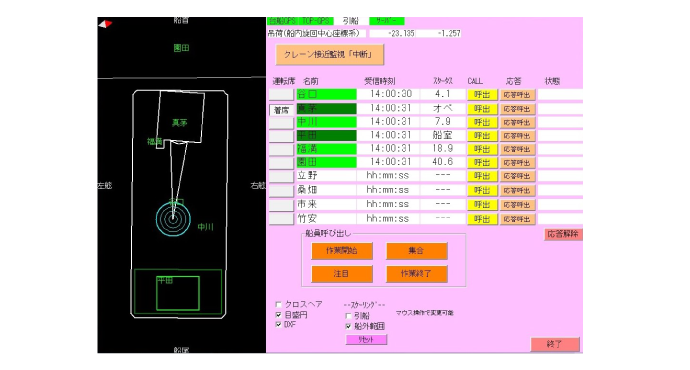
Task: Click the 引船 status indicator at the top
Action: click(351, 21)
